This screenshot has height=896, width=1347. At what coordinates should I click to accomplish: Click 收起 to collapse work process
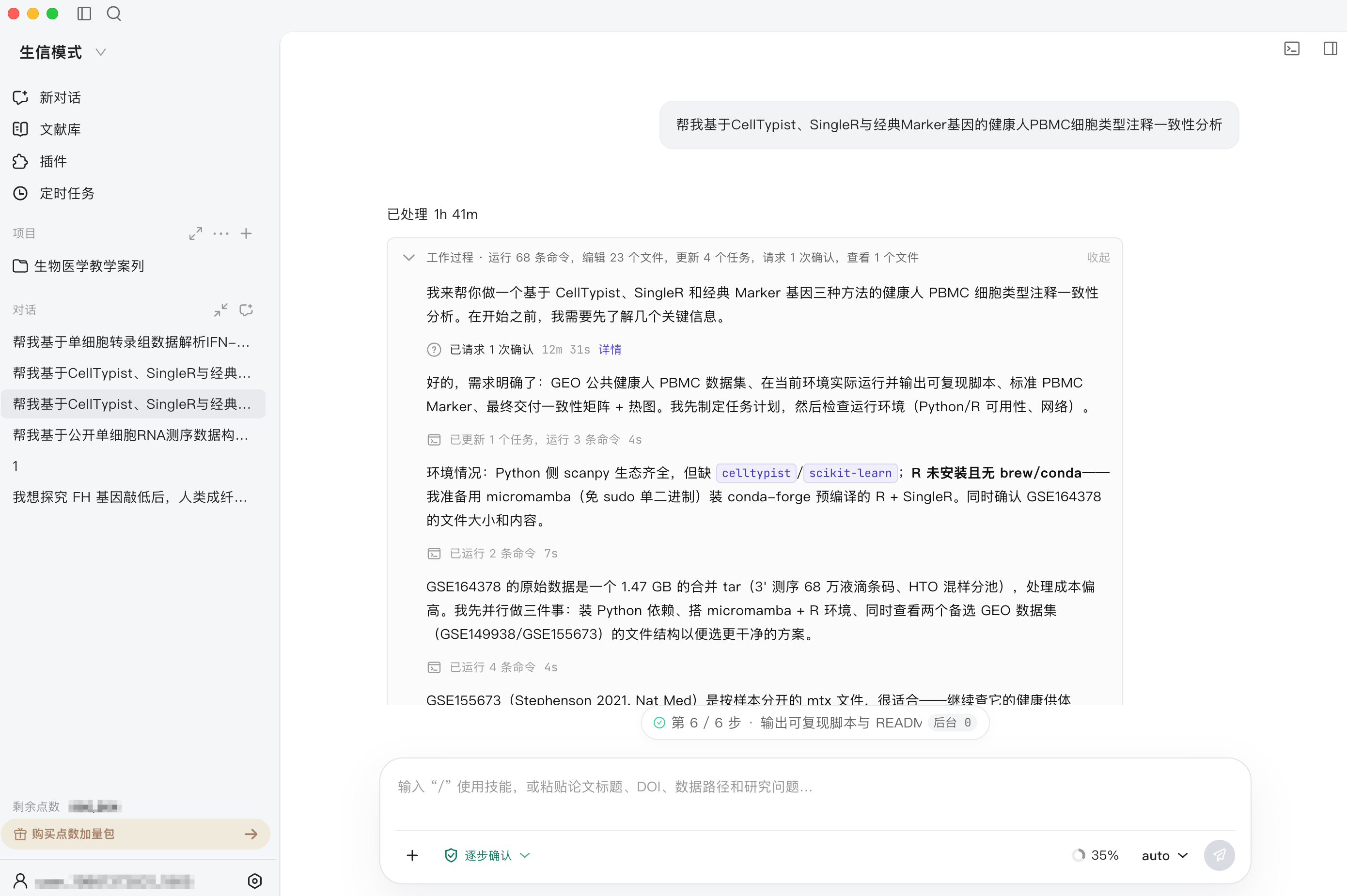(1098, 258)
